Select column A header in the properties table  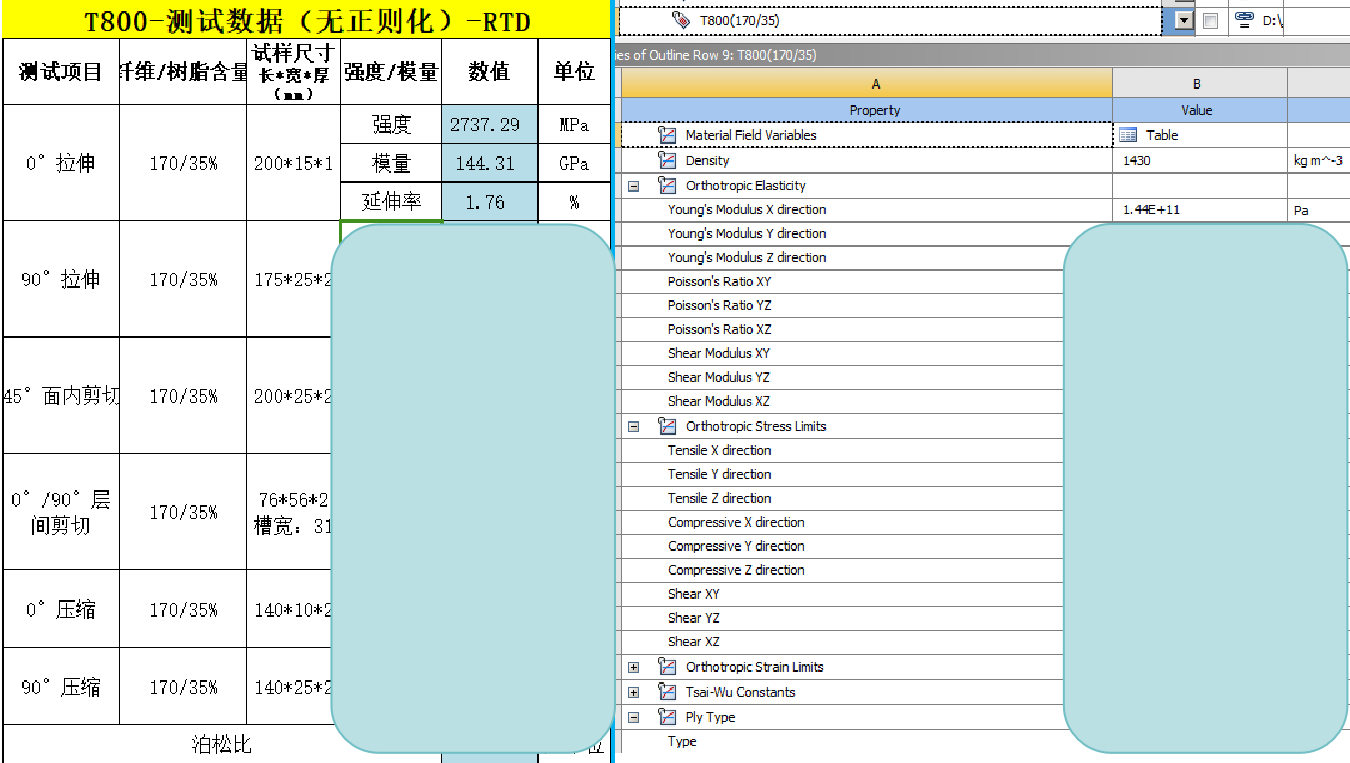(x=866, y=84)
